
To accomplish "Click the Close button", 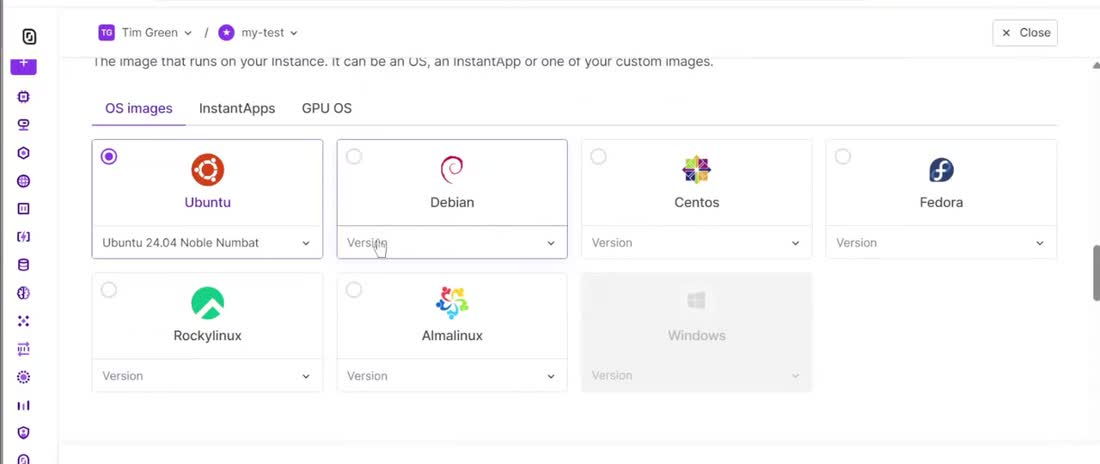I will [1025, 33].
